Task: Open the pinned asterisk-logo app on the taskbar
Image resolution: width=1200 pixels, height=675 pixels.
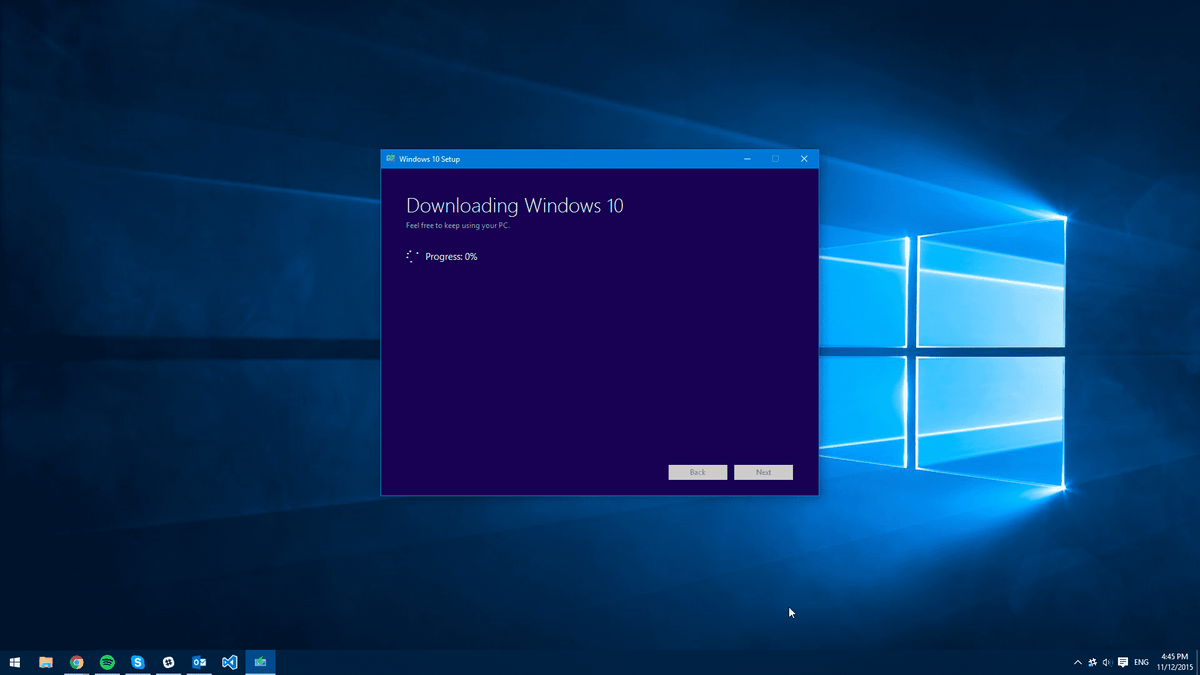Action: pyautogui.click(x=168, y=661)
